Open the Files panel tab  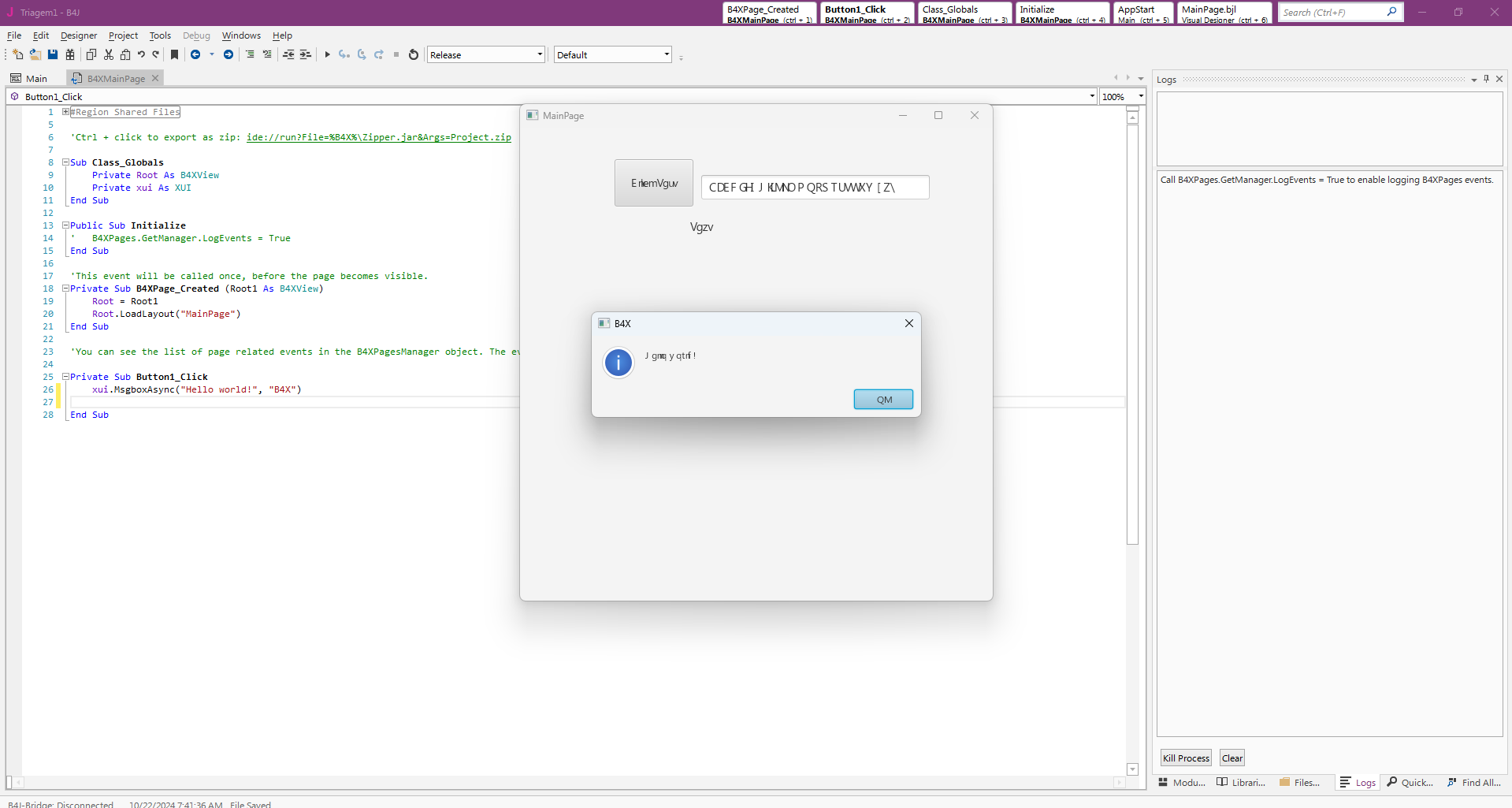pyautogui.click(x=1300, y=782)
